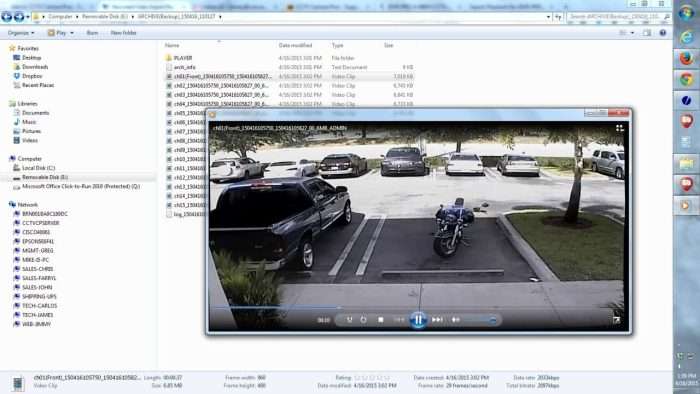700x394 pixels.
Task: Open Downloads in Favorites
Action: (35, 67)
